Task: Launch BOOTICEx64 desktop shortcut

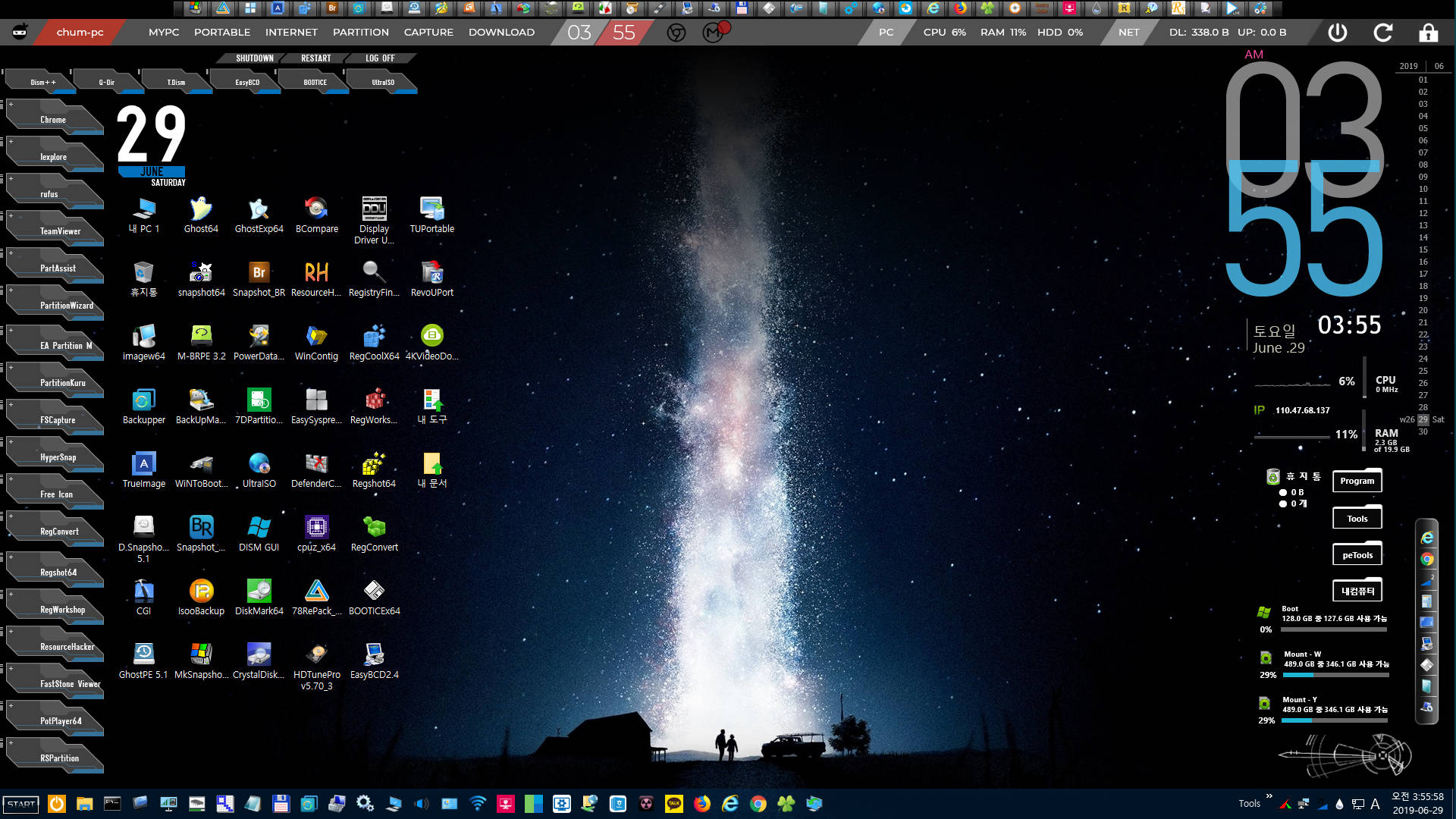Action: (x=374, y=598)
